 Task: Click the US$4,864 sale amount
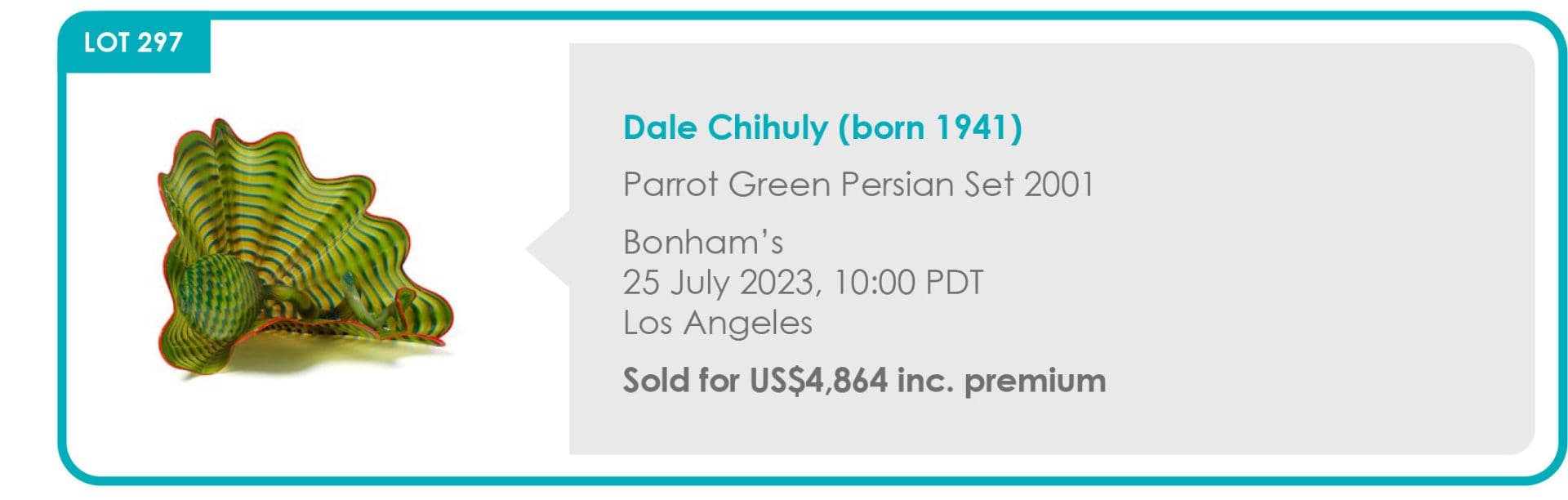tap(818, 381)
